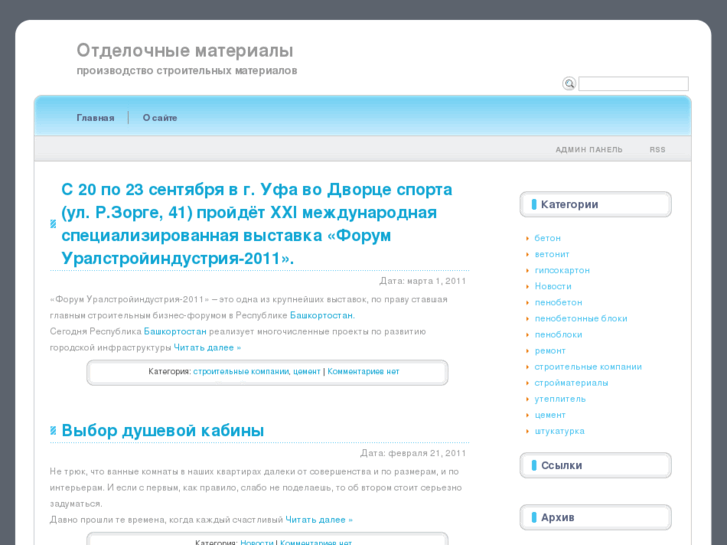
Task: Click the Отделочные материалы site title
Action: (185, 50)
